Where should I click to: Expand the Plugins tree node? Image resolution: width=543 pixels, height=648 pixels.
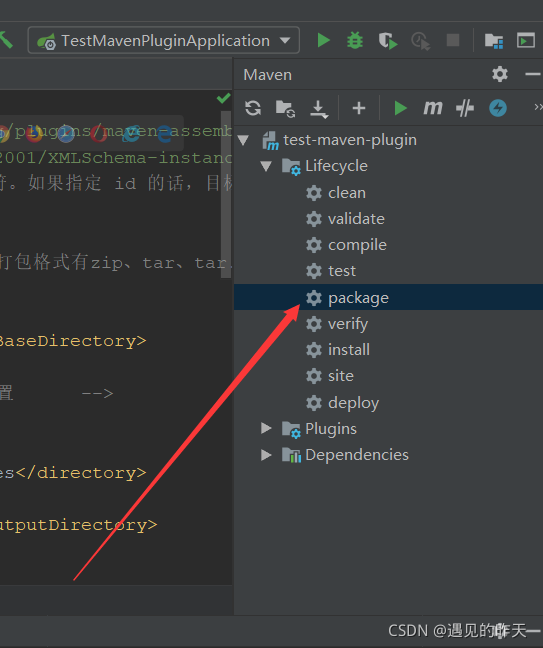(266, 428)
